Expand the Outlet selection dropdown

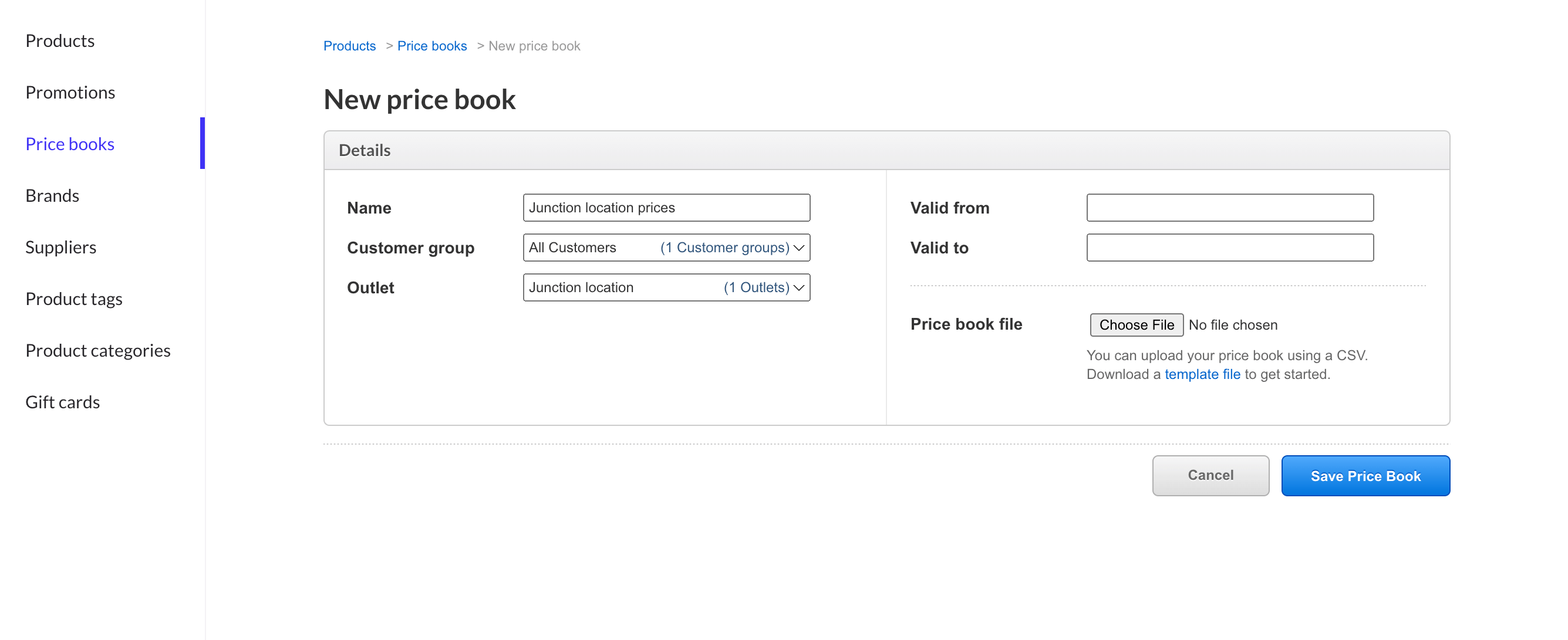pyautogui.click(x=666, y=287)
